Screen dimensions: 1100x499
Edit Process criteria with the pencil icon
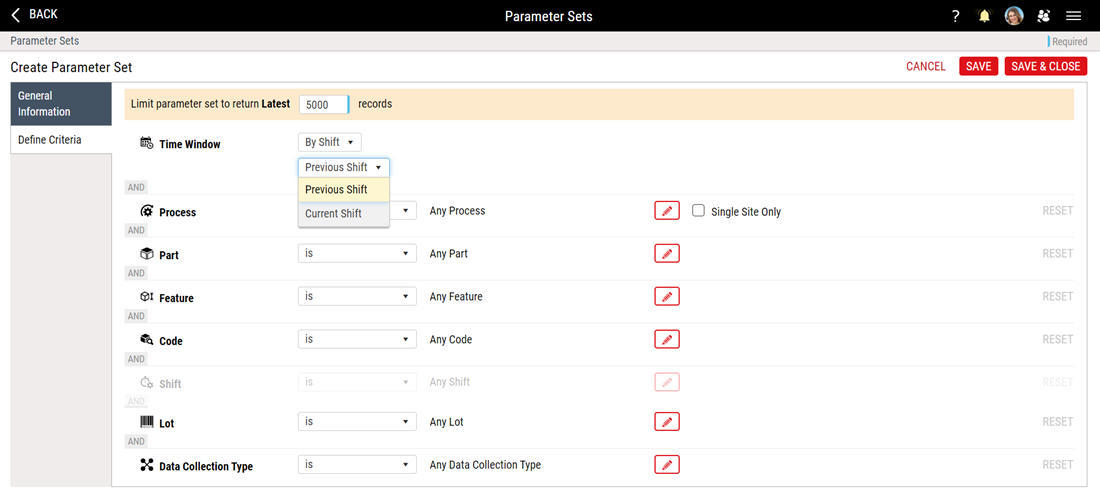pos(667,211)
